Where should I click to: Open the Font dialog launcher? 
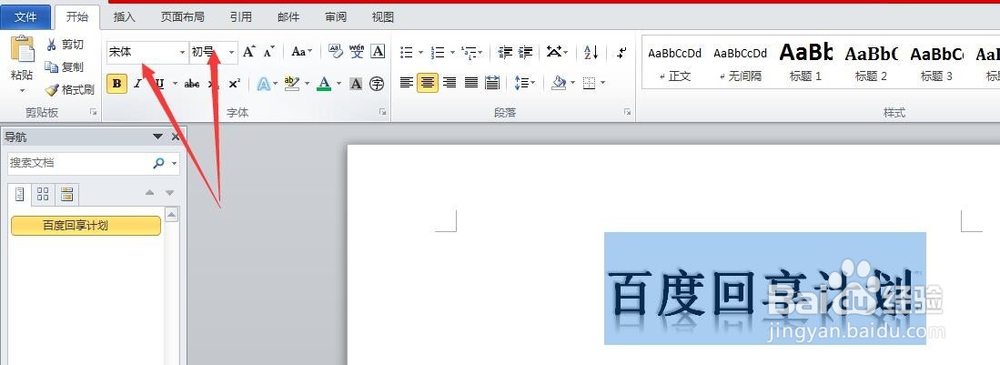tap(383, 112)
